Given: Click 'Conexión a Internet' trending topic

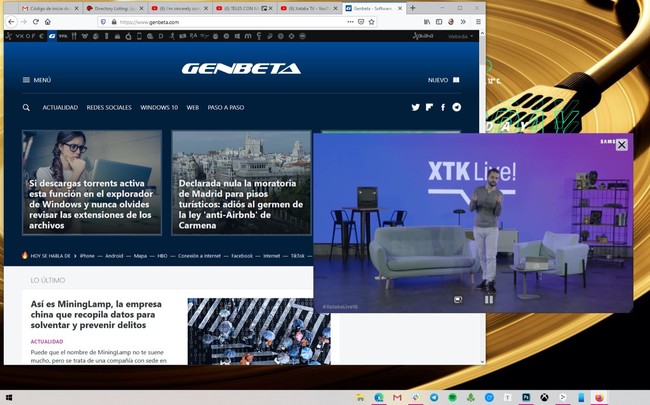Looking at the screenshot, I should pyautogui.click(x=199, y=256).
